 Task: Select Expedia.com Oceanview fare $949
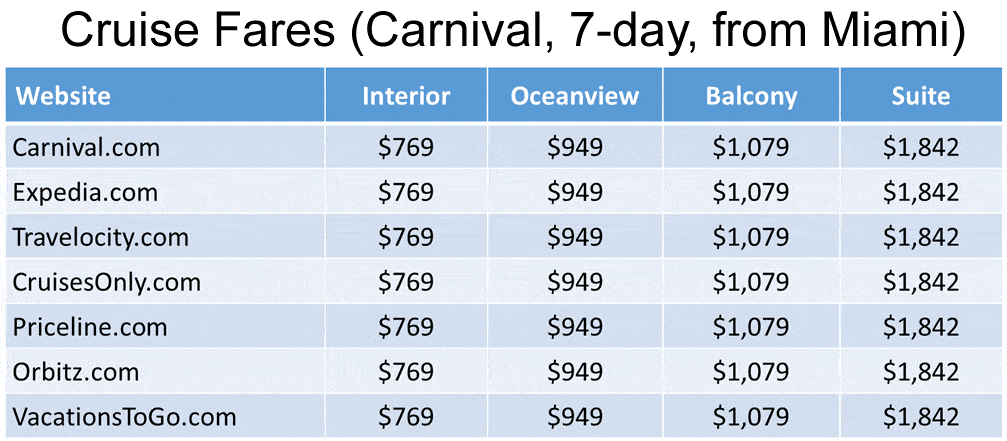pyautogui.click(x=575, y=192)
